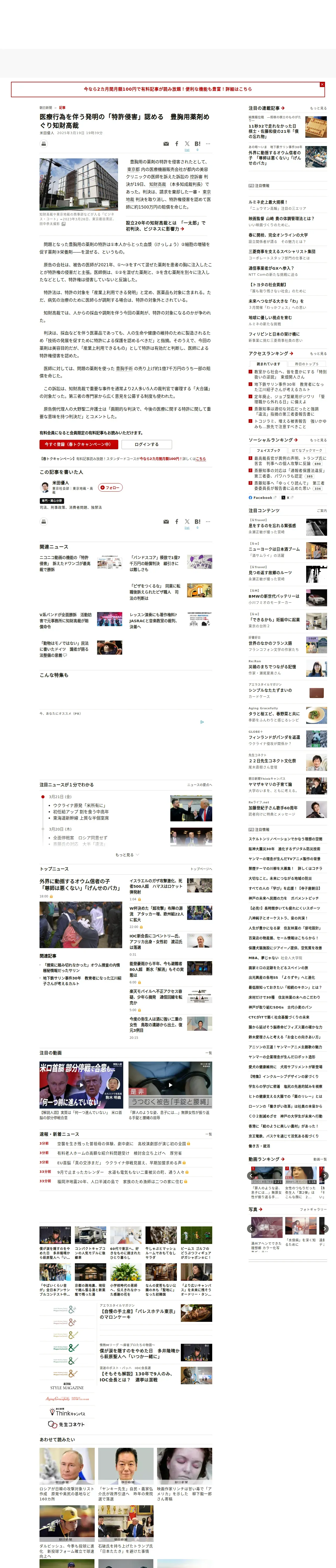The width and height of the screenshot is (336, 1568).
Task: Open ご案内 link beside 注目コンテンツ
Action: [322, 511]
